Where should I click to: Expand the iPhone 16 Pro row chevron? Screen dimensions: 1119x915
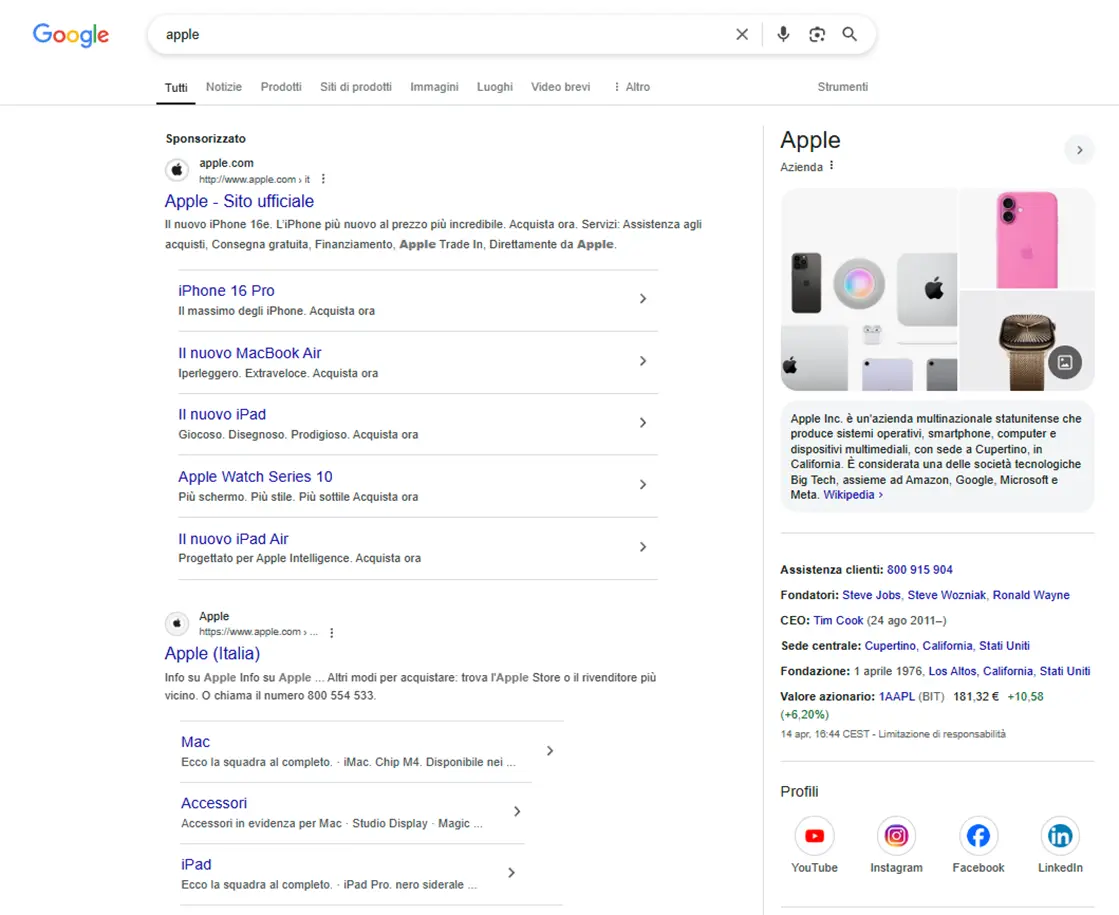pyautogui.click(x=643, y=298)
